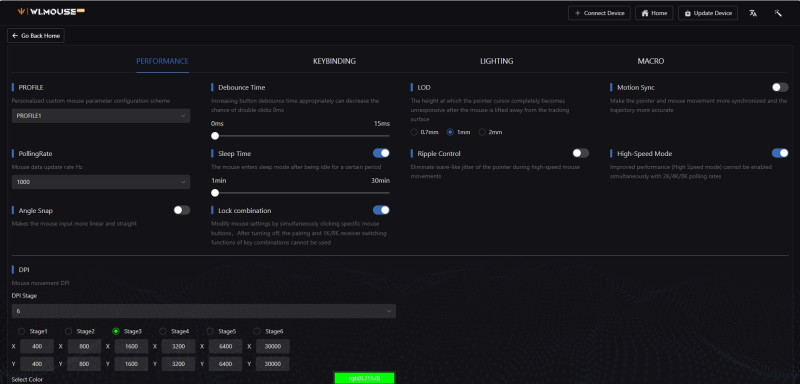Click Go Back Home button
The image size is (800, 384).
tap(36, 36)
